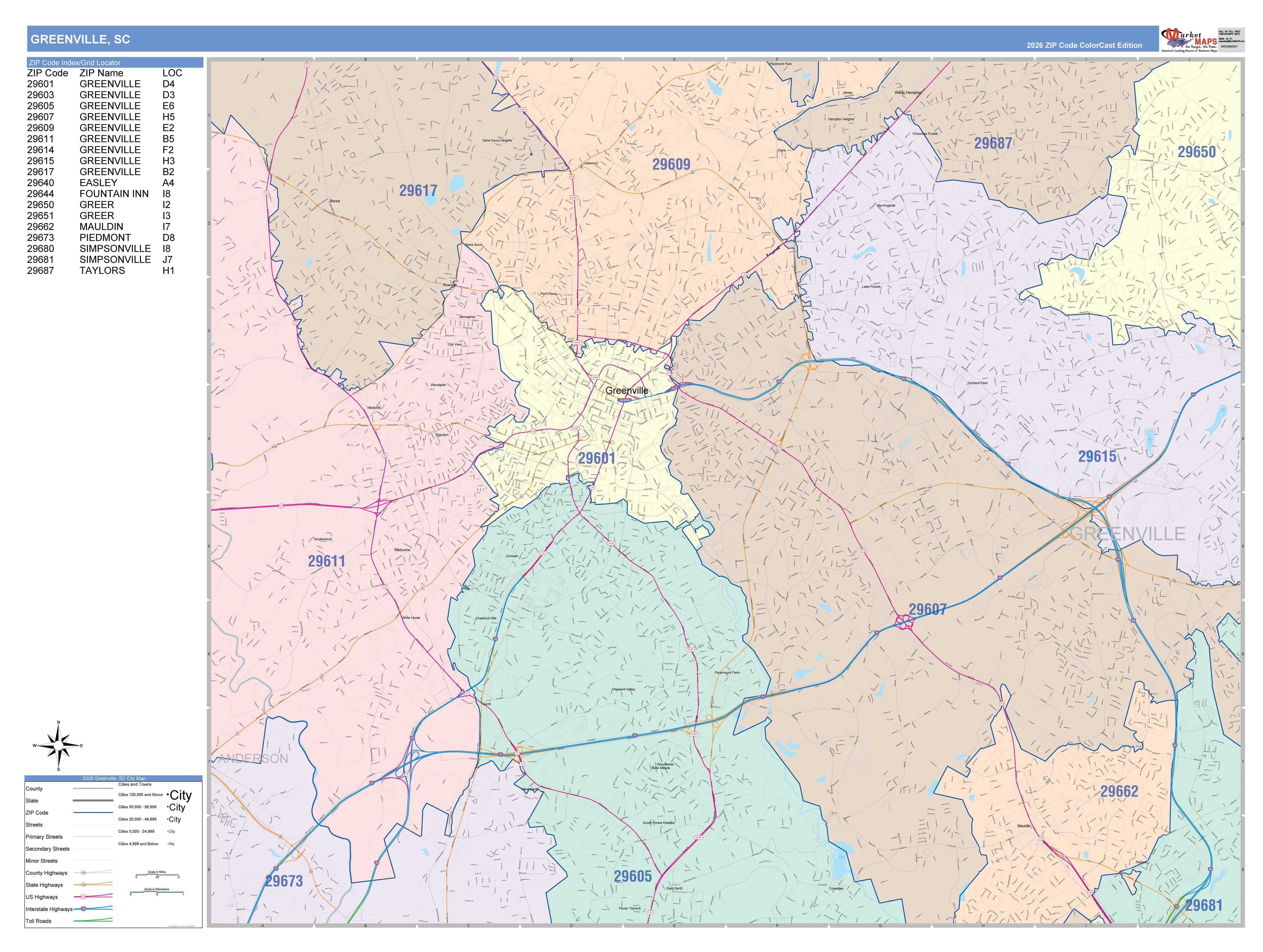The height and width of the screenshot is (952, 1263).
Task: Click the Pleasant Valley place name
Action: tap(624, 690)
